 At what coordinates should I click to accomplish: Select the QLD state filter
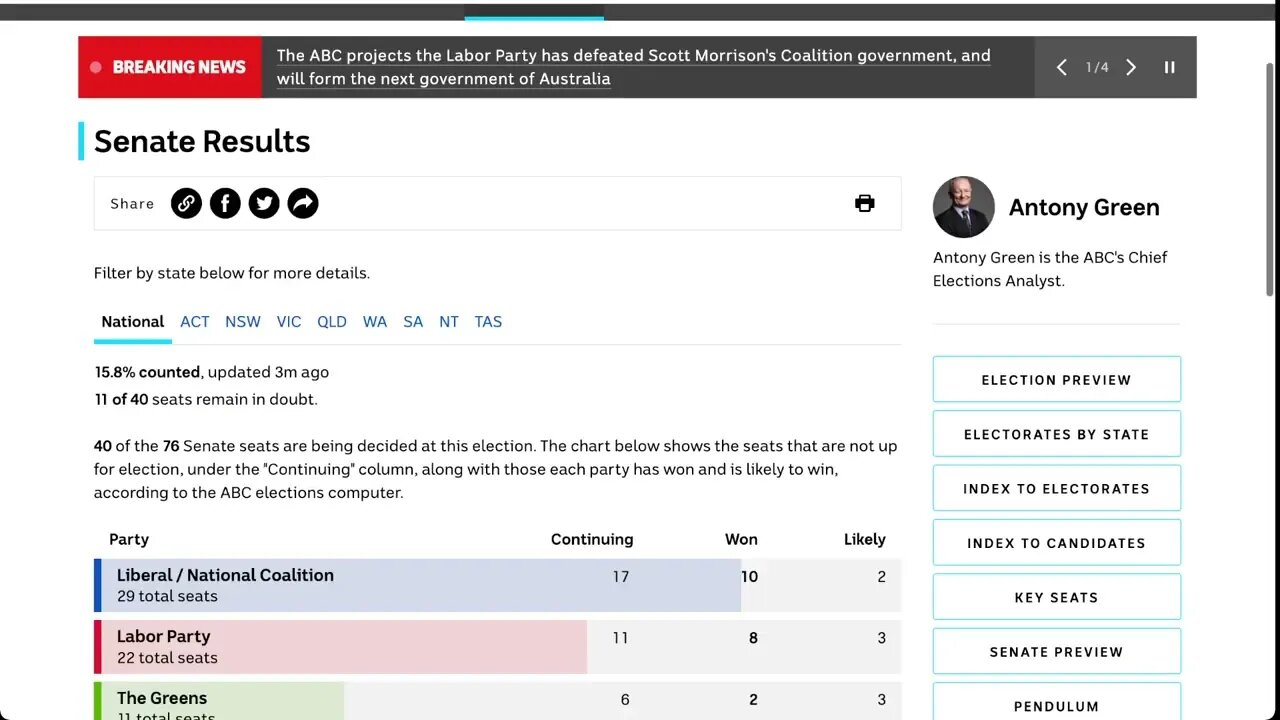[332, 322]
